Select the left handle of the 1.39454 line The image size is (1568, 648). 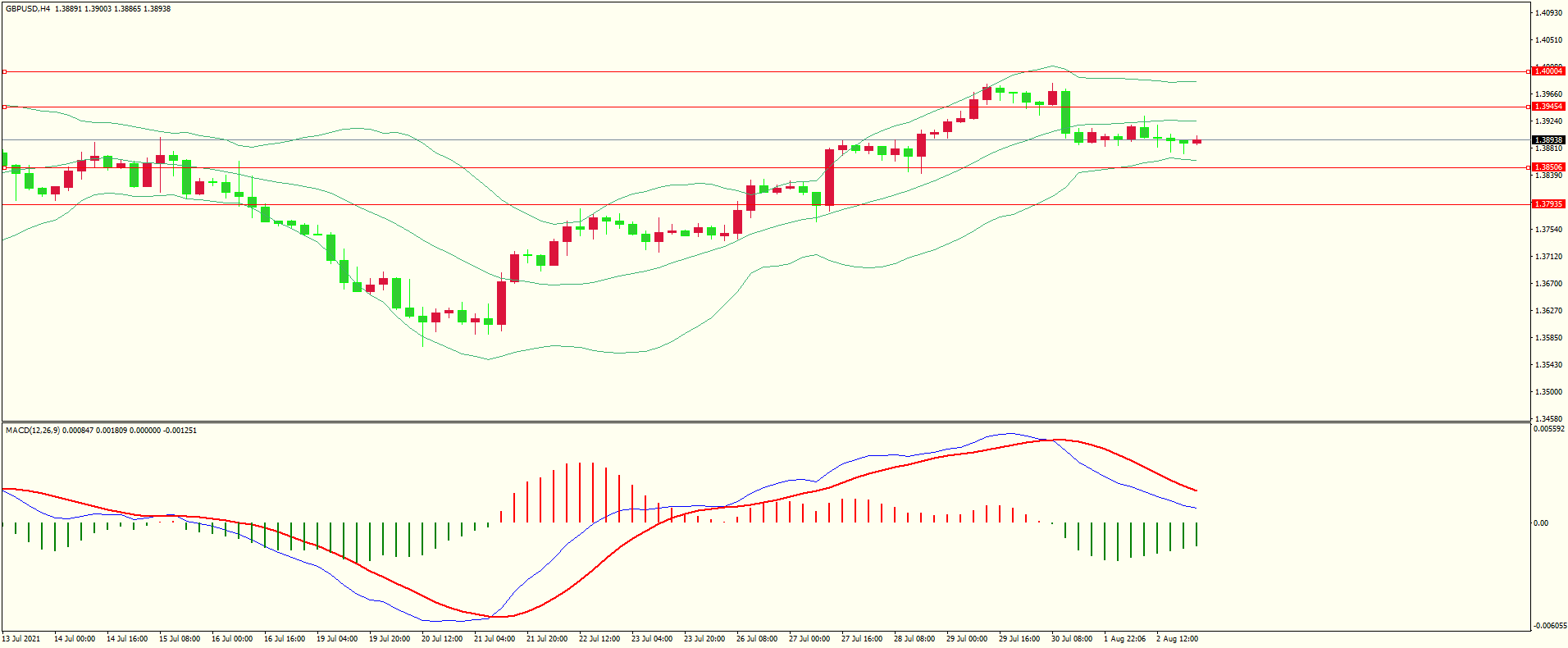pos(4,107)
